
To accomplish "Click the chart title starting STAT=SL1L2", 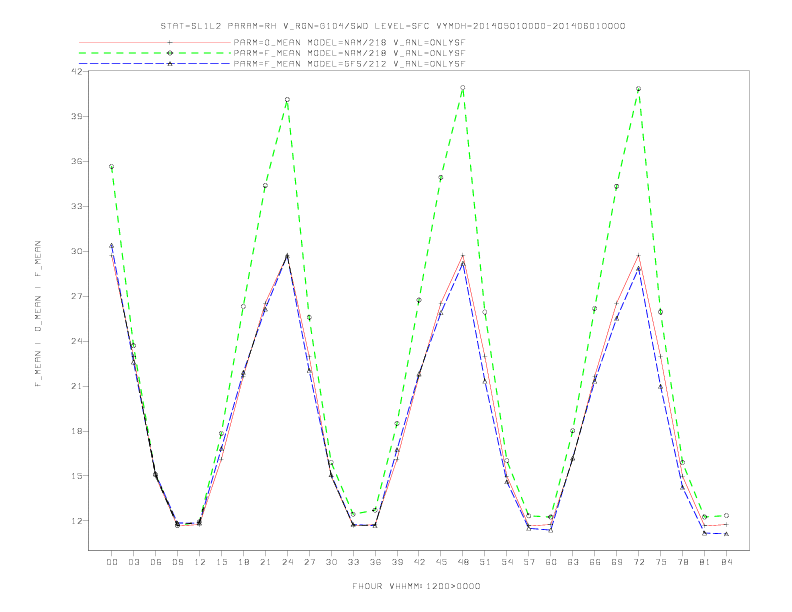I will pyautogui.click(x=392, y=26).
